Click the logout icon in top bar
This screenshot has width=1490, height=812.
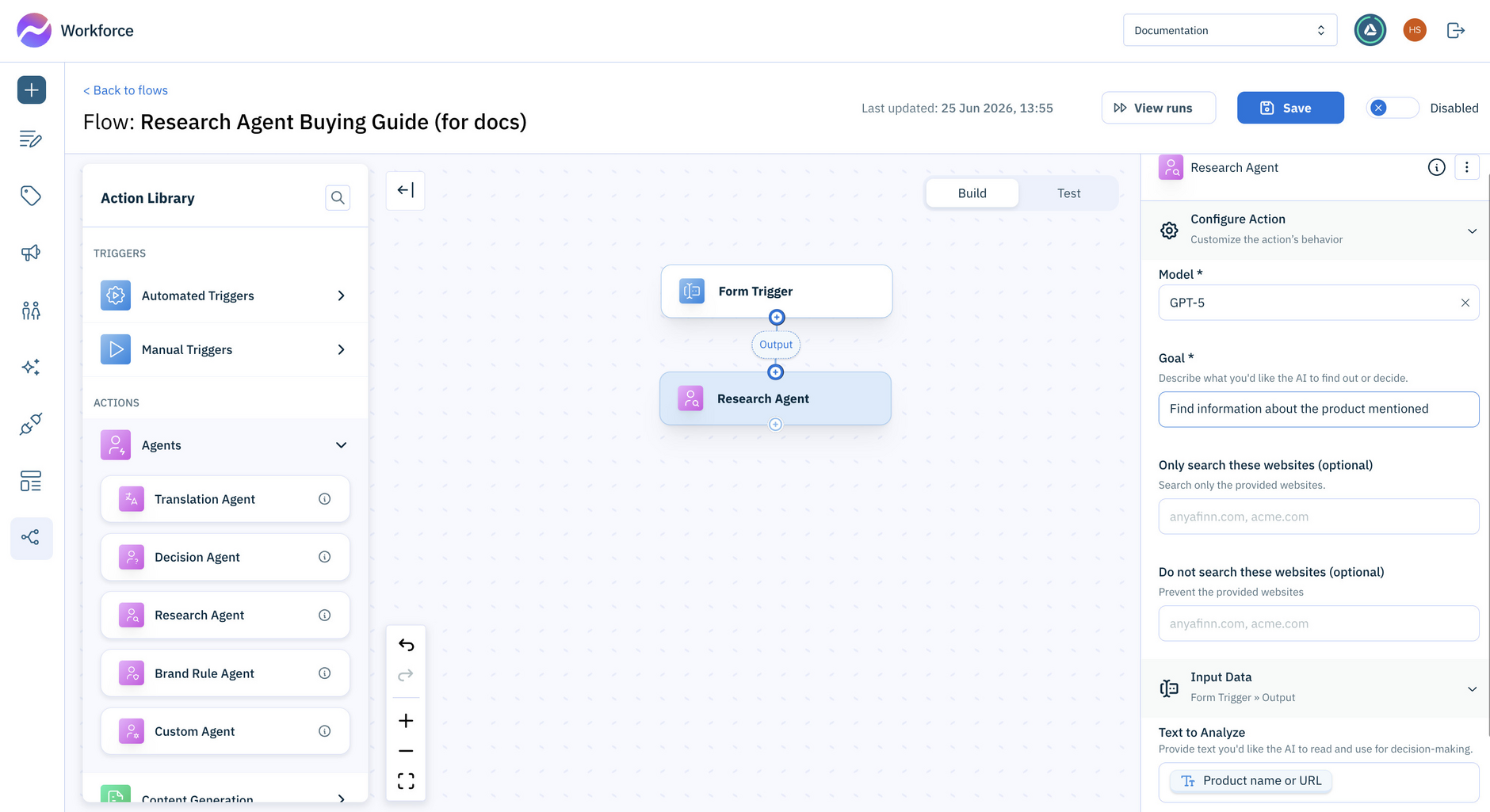1456,30
